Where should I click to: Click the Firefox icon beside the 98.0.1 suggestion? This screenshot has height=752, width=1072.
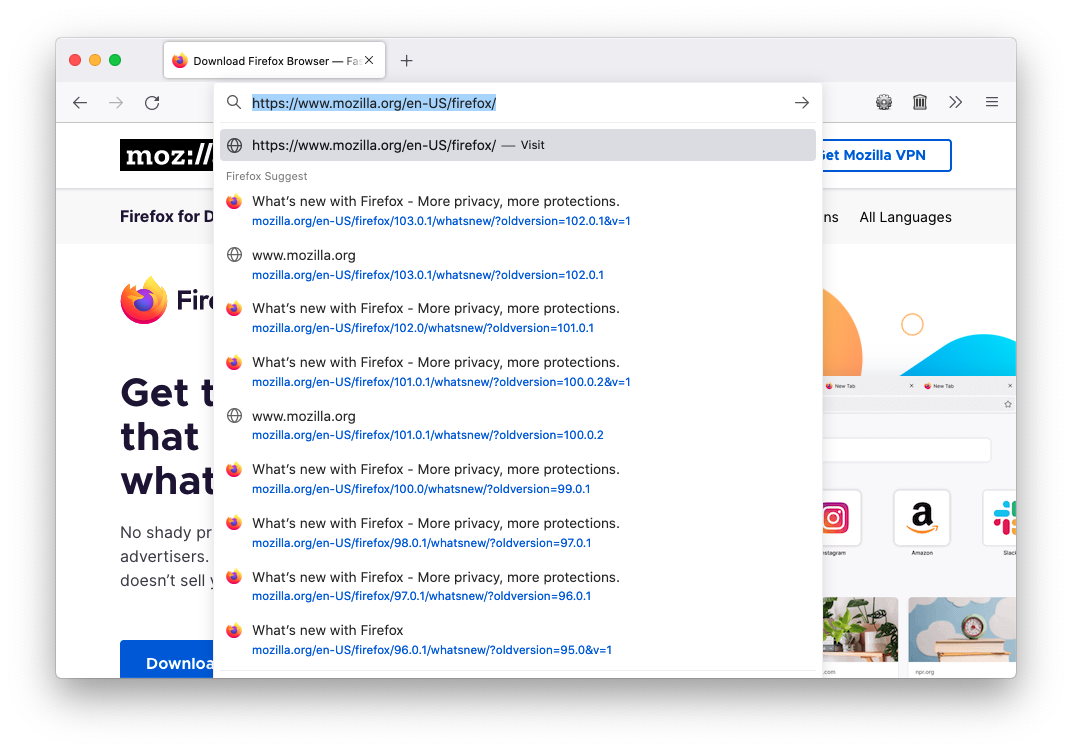tap(234, 523)
